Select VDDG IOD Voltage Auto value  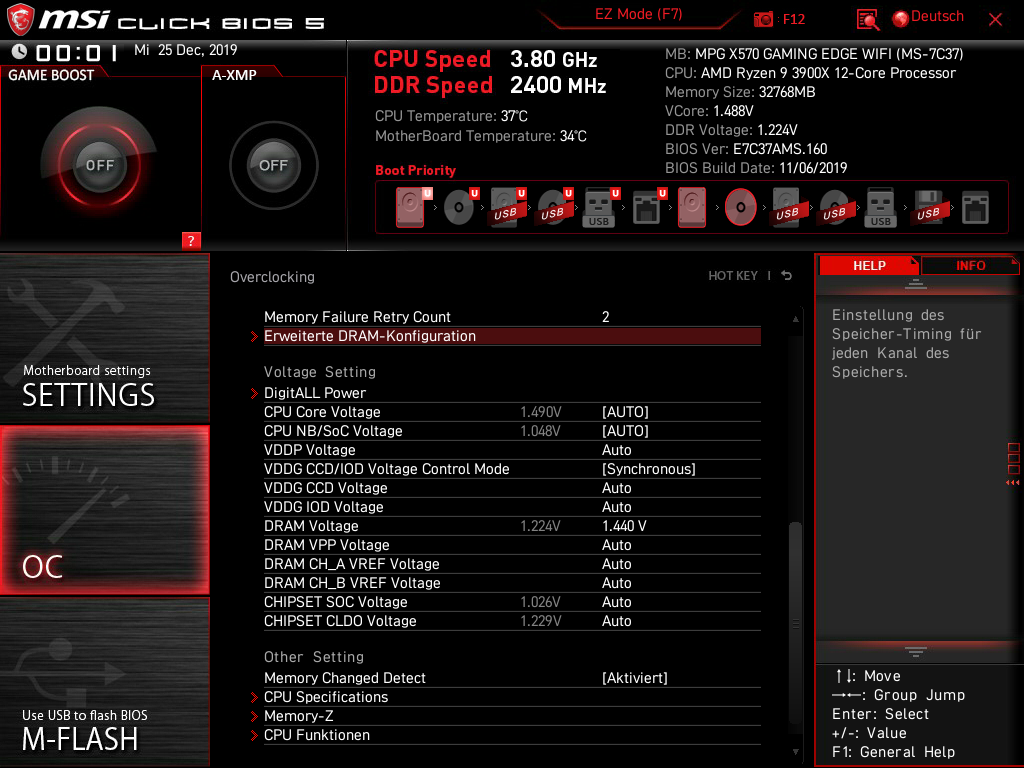(616, 507)
